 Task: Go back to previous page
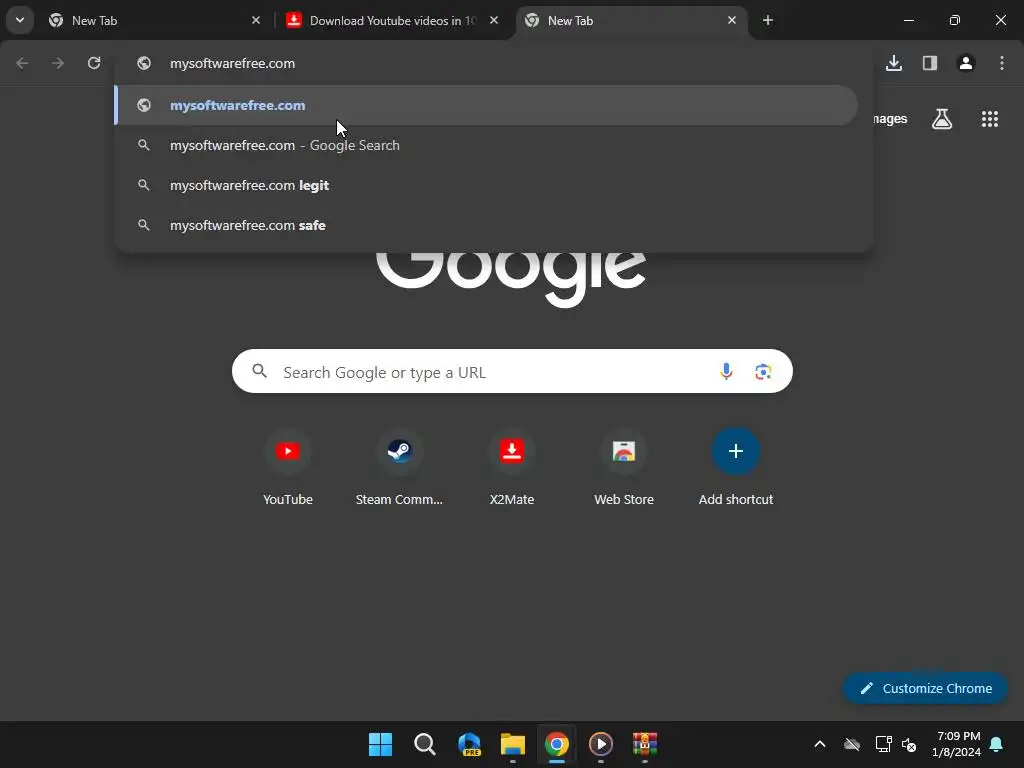22,63
